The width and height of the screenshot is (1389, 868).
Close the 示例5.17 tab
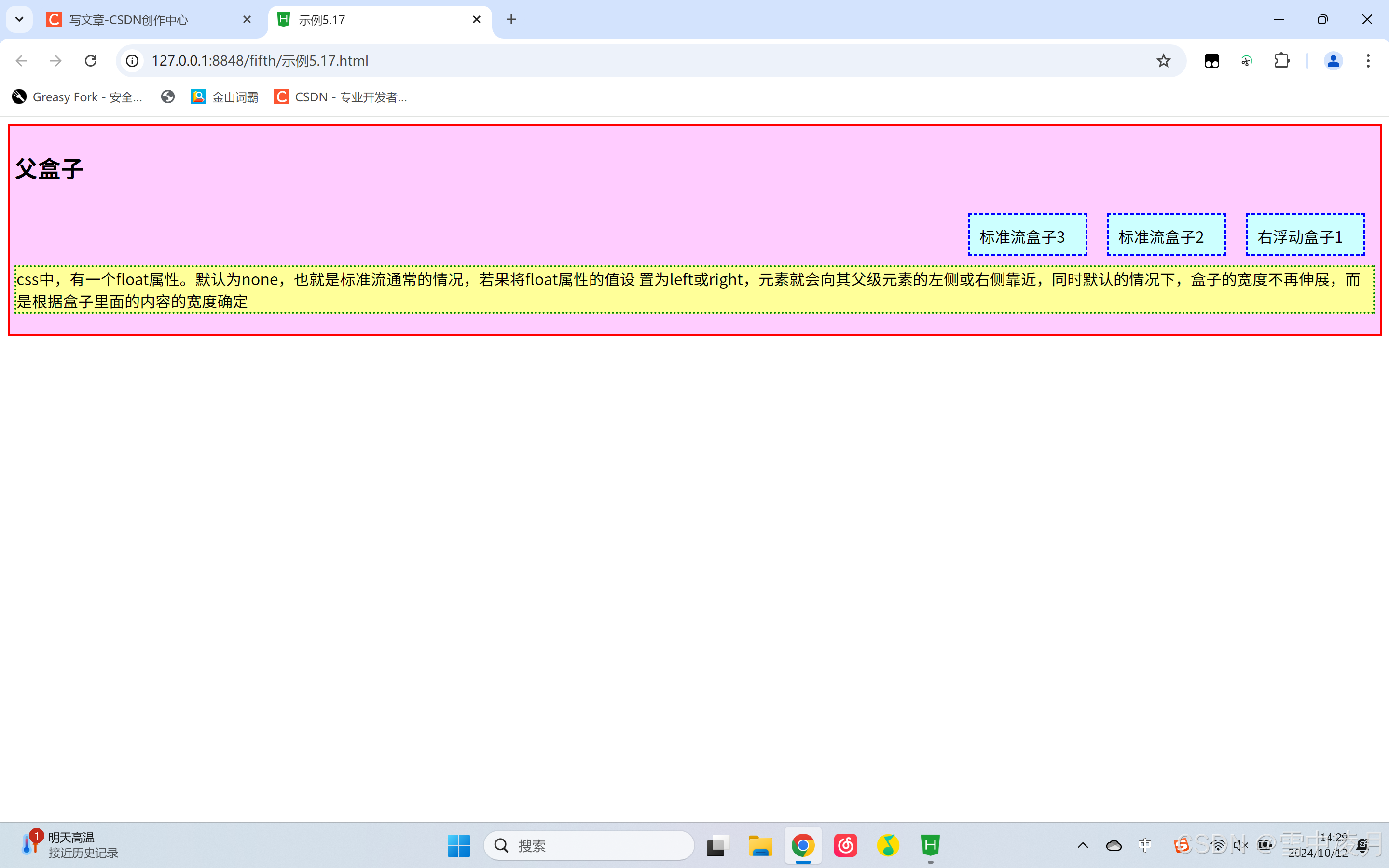476,19
